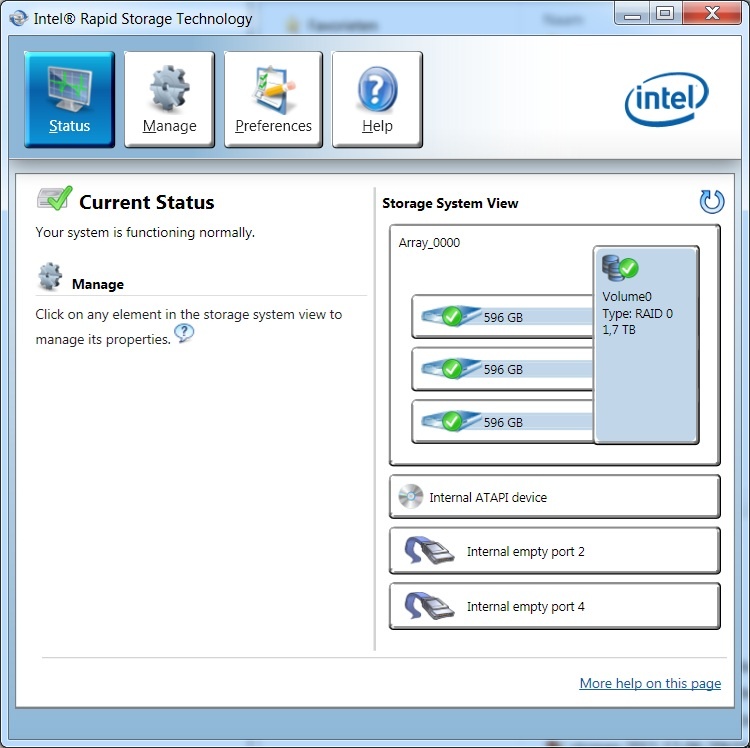This screenshot has height=748, width=750.
Task: Open the More help on this page link
Action: [650, 683]
